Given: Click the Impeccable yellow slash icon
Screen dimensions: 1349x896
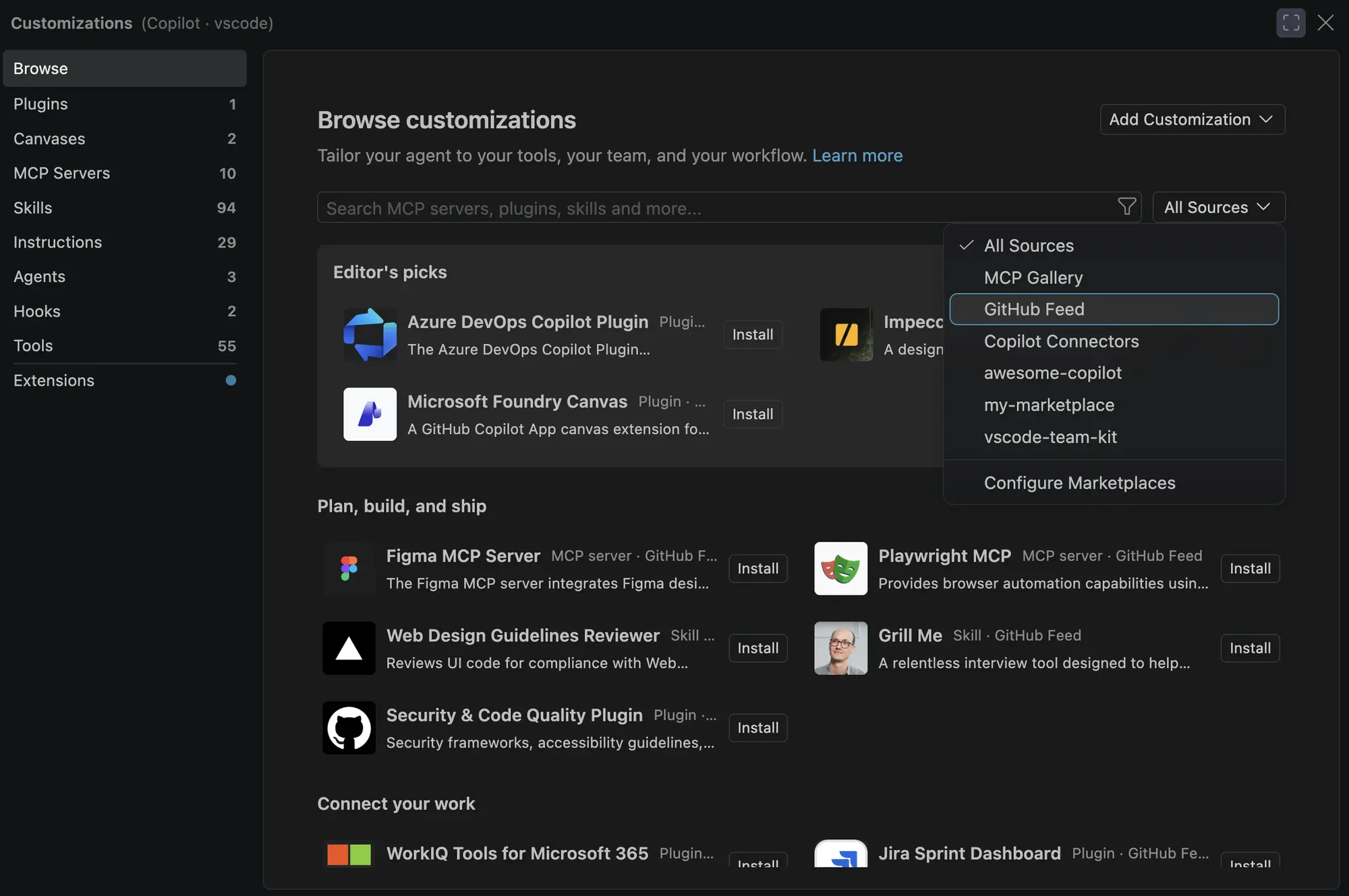Looking at the screenshot, I should click(x=846, y=334).
